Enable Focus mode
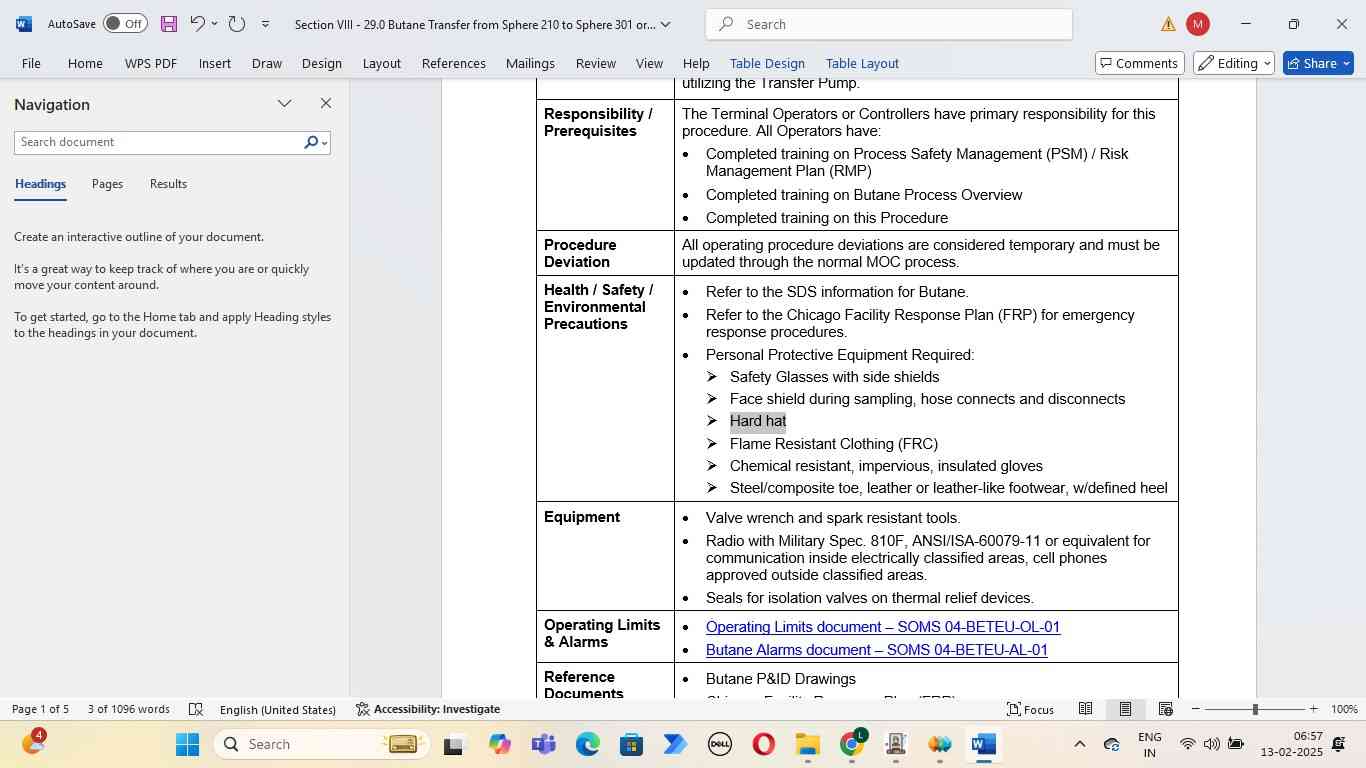Screen dimensions: 1366x768 pos(1030,709)
